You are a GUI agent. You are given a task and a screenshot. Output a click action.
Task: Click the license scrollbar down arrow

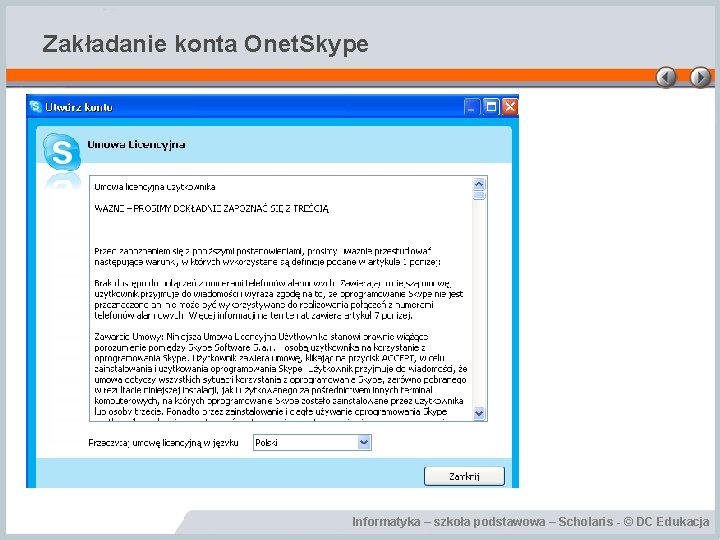(x=479, y=413)
